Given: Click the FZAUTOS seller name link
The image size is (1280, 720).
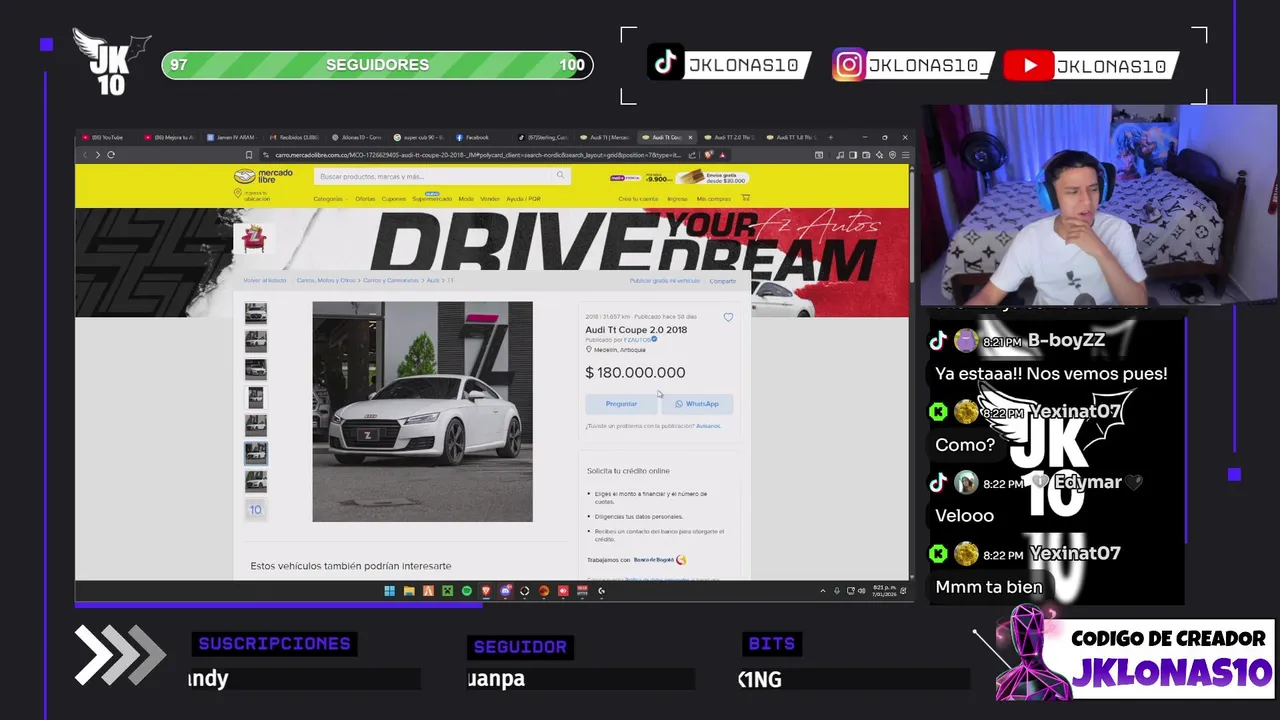Looking at the screenshot, I should (636, 340).
